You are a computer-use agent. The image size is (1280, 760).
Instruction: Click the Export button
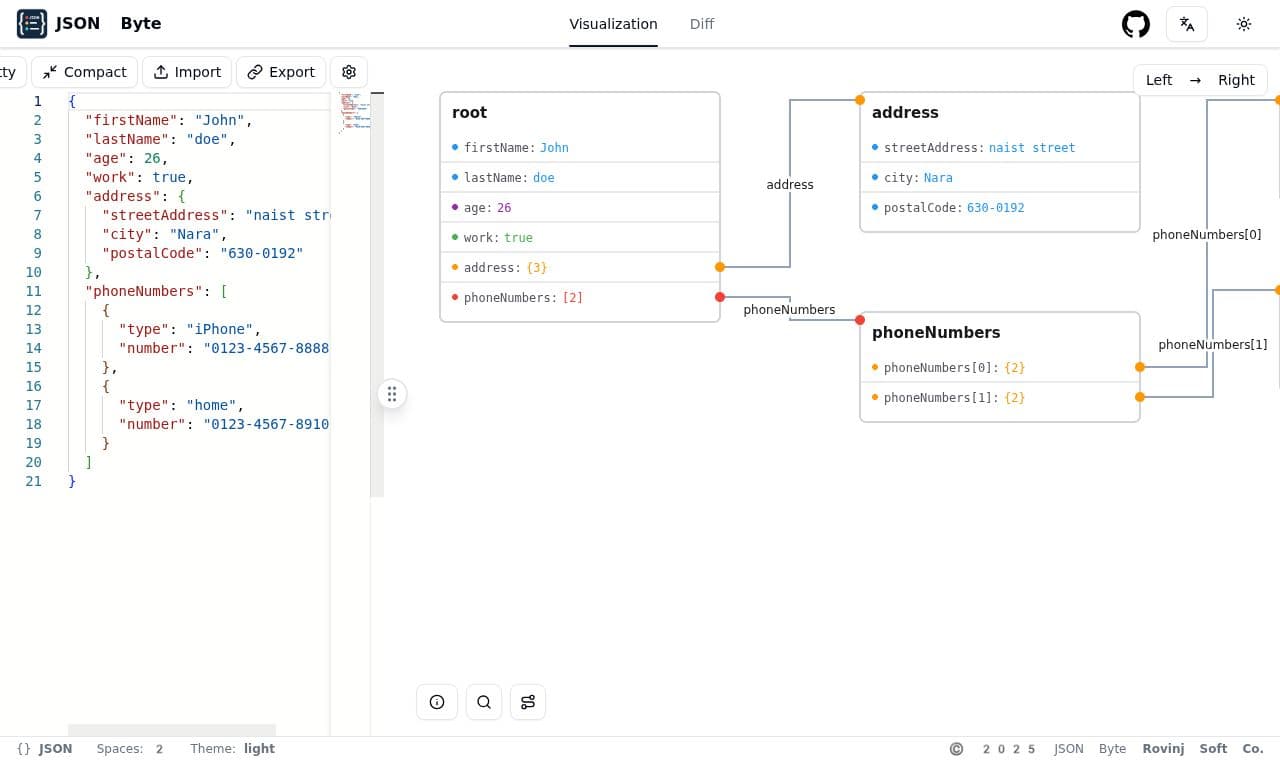click(281, 72)
